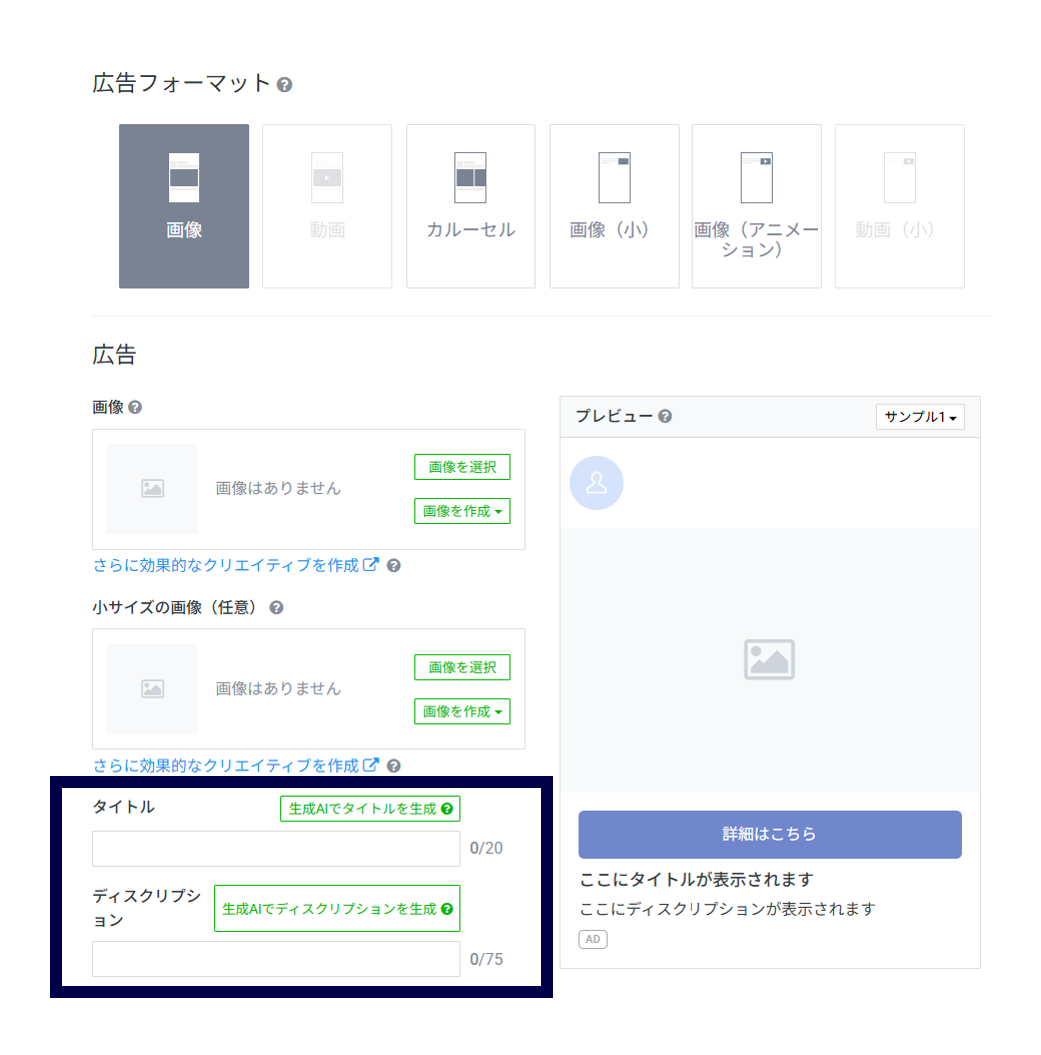Click the help icon beside 画像 label
The height and width of the screenshot is (1055, 1041).
135,408
